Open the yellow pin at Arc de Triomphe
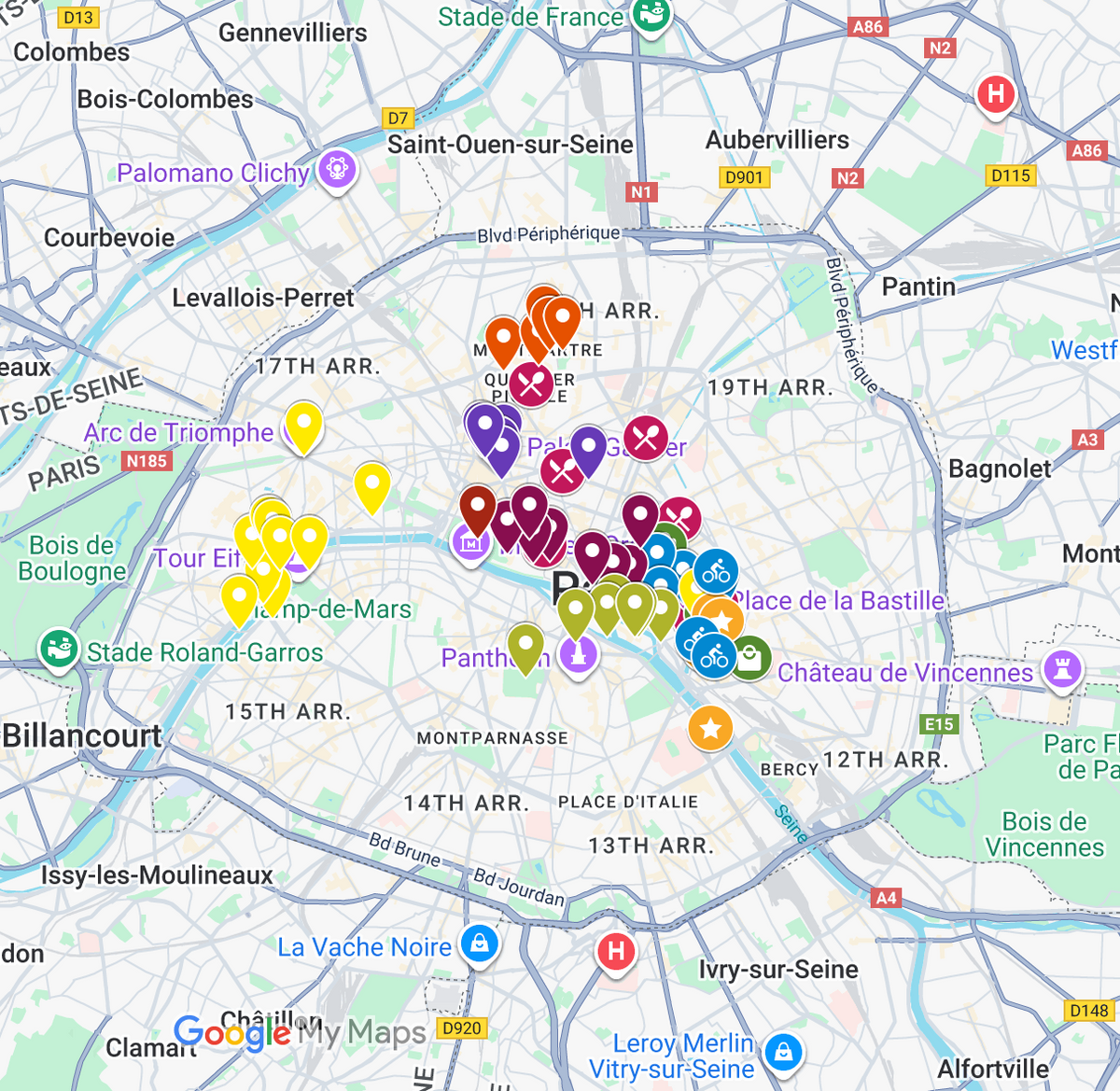The width and height of the screenshot is (1120, 1091). (x=303, y=428)
